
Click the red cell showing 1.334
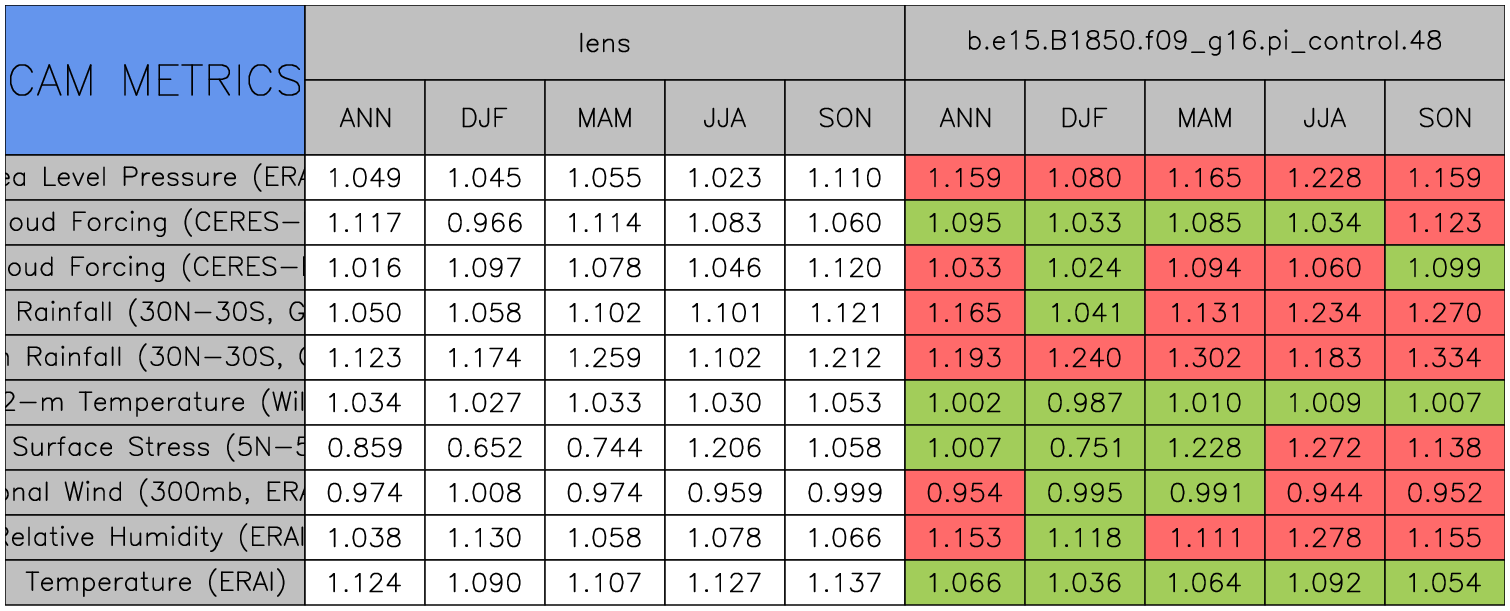(1445, 357)
